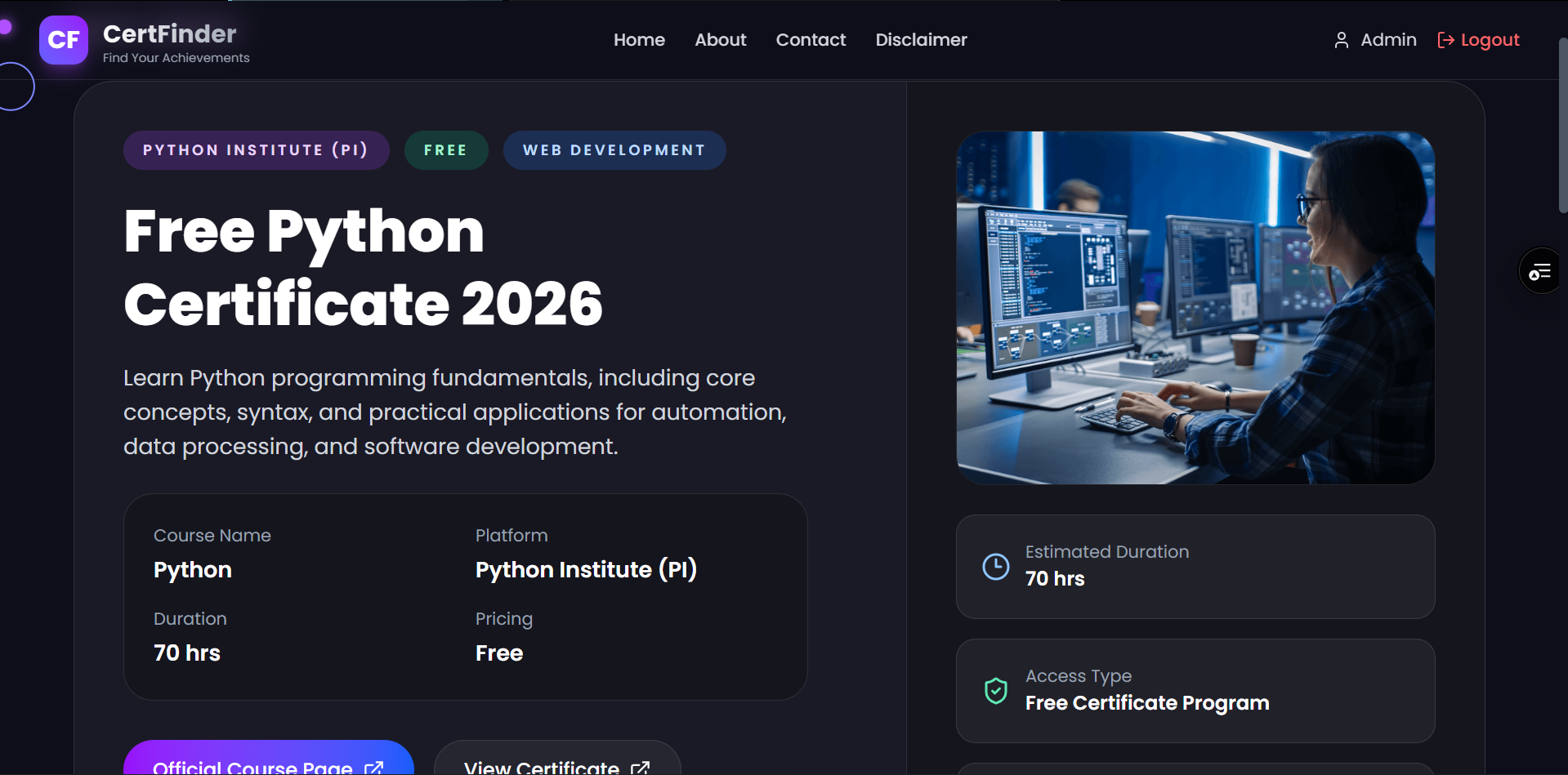Click the CertFinder brand name
Viewport: 1568px width, 775px height.
click(x=169, y=33)
